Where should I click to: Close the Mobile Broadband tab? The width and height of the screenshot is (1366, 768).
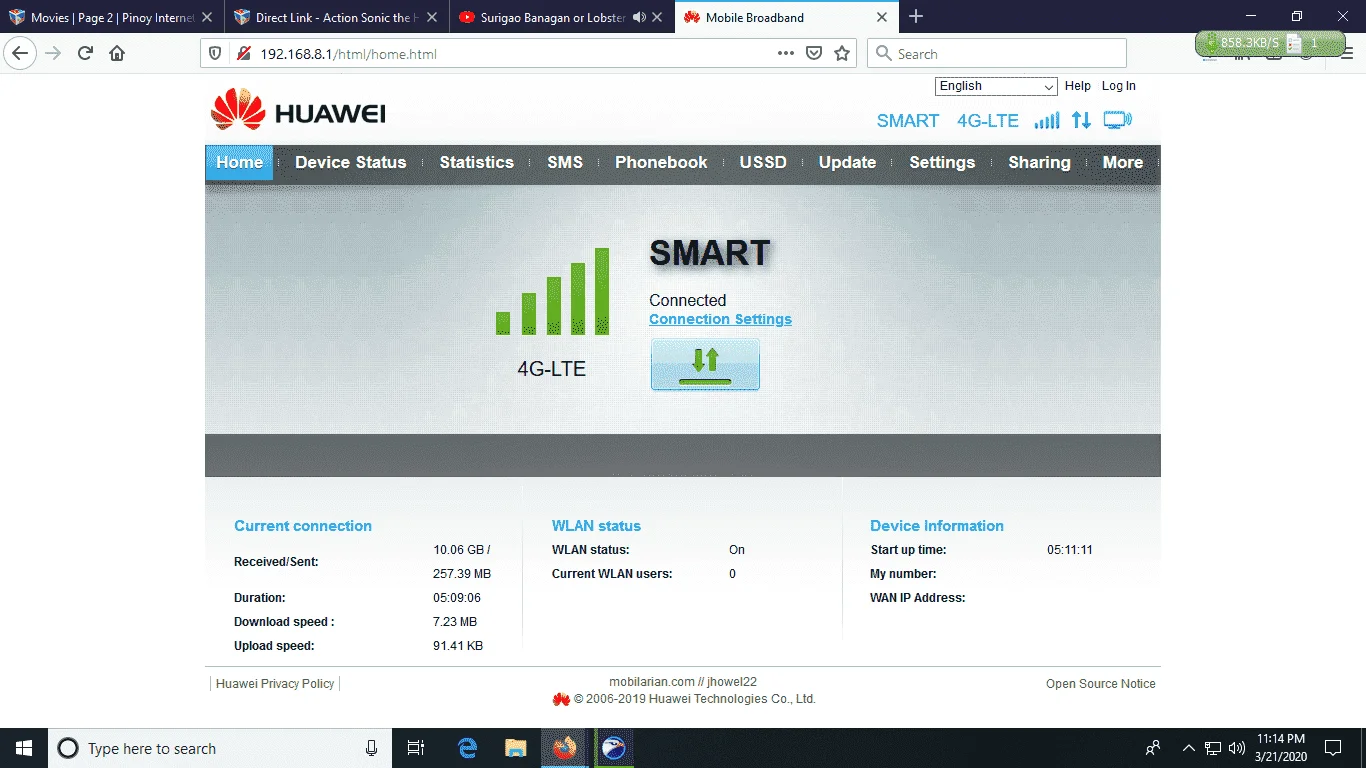(882, 17)
